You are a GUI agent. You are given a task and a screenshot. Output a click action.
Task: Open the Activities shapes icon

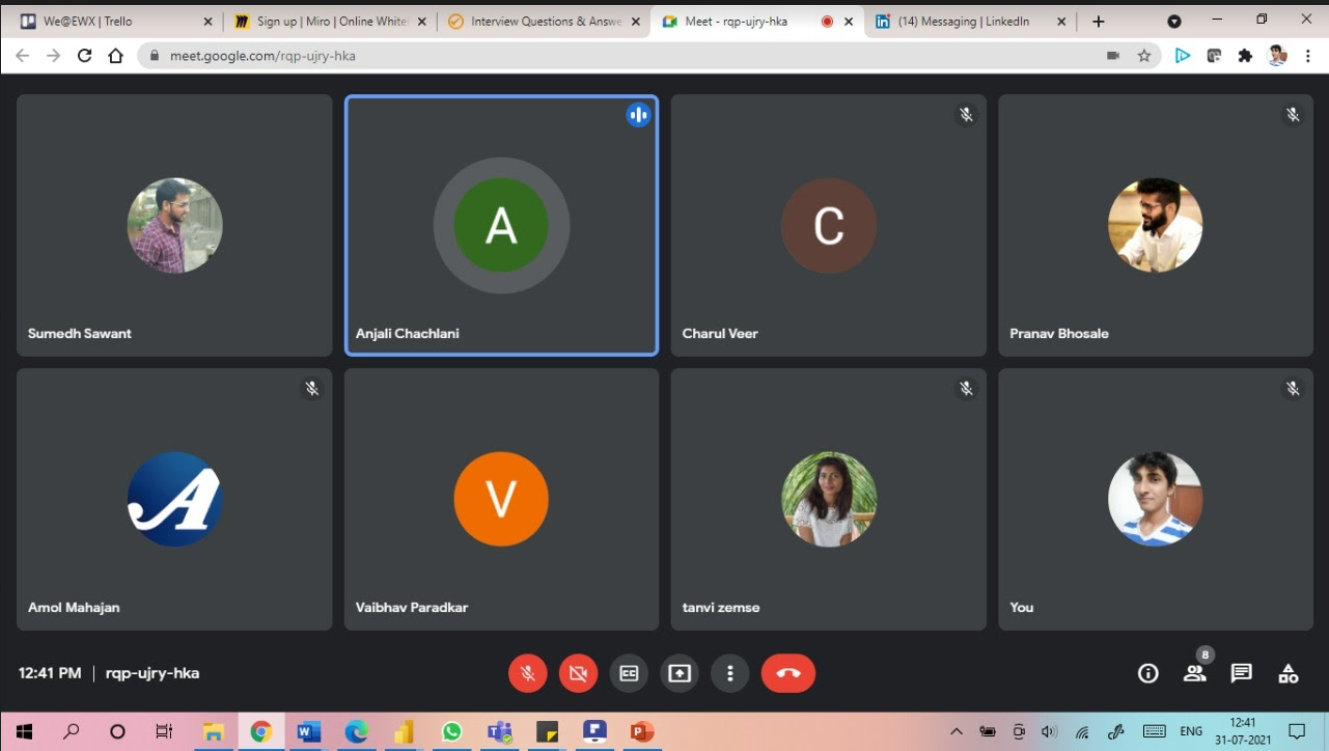[1288, 673]
